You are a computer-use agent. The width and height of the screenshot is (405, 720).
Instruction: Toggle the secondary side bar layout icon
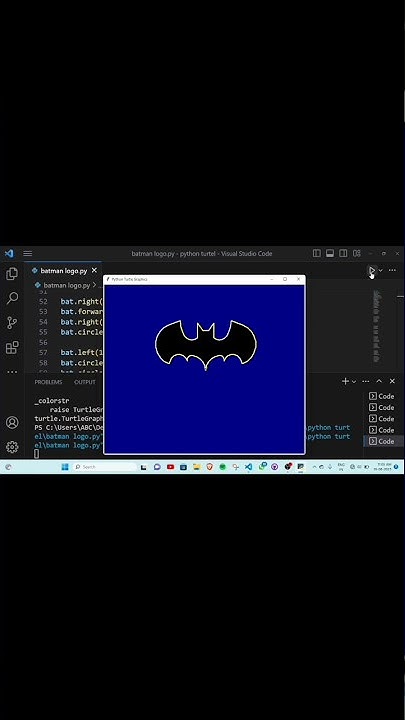[x=343, y=253]
